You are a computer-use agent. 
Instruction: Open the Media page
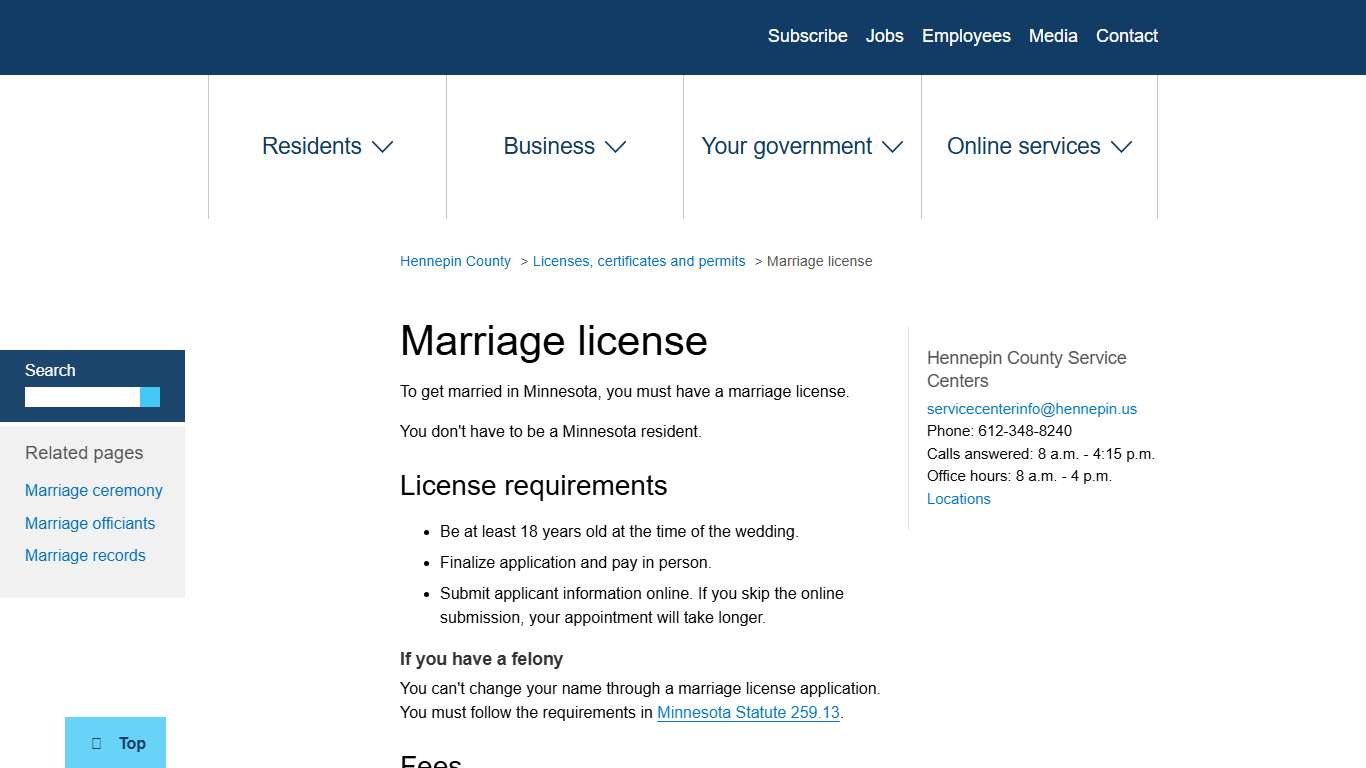coord(1052,36)
